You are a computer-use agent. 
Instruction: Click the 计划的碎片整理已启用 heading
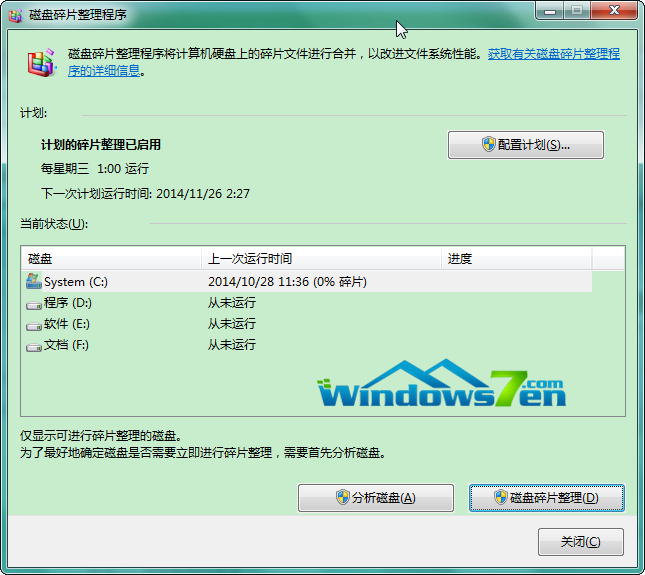pos(101,145)
